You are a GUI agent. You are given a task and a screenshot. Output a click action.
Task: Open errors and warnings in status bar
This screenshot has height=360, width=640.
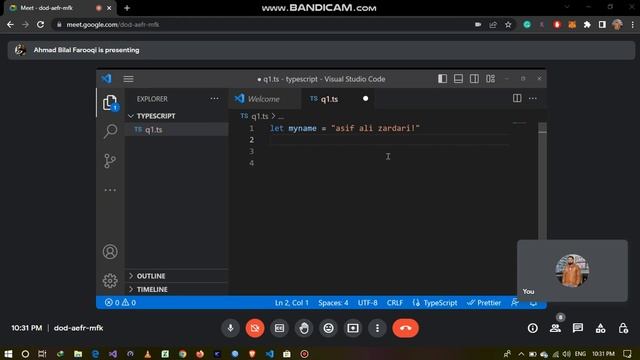[x=120, y=302]
